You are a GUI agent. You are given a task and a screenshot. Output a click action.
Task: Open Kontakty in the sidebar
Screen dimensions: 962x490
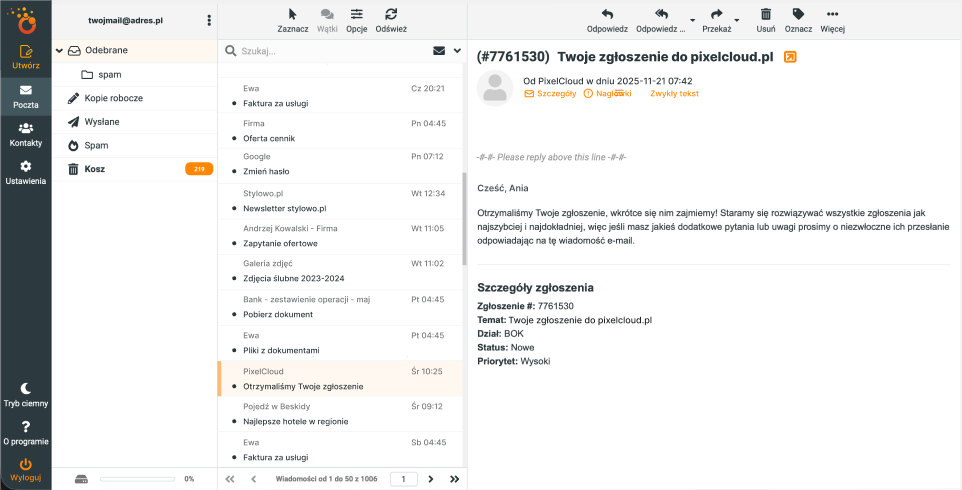point(26,128)
